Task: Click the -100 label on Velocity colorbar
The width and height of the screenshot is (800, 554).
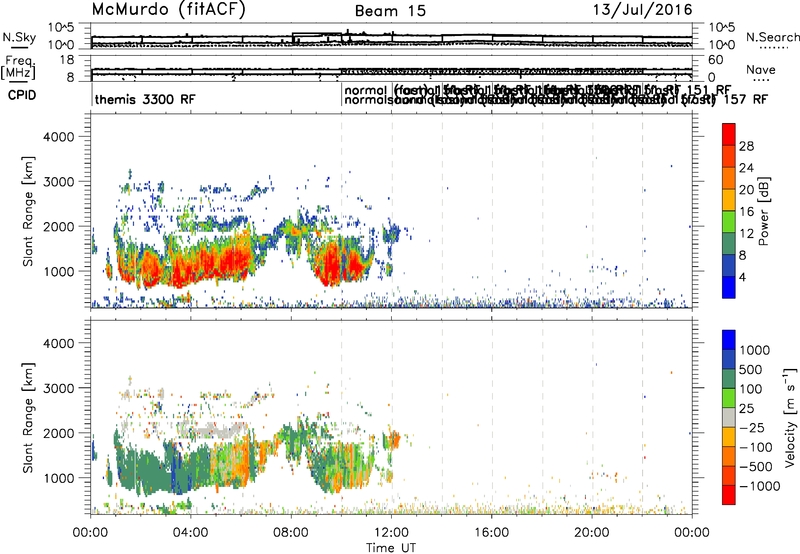Action: [x=755, y=447]
